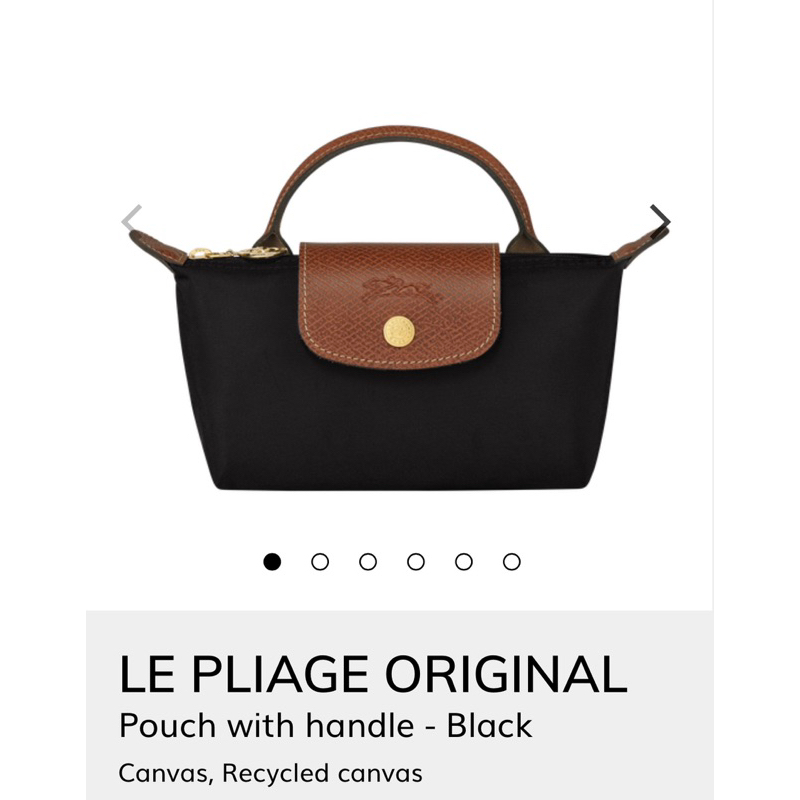Click the brown leather flap of the pouch

click(x=399, y=306)
